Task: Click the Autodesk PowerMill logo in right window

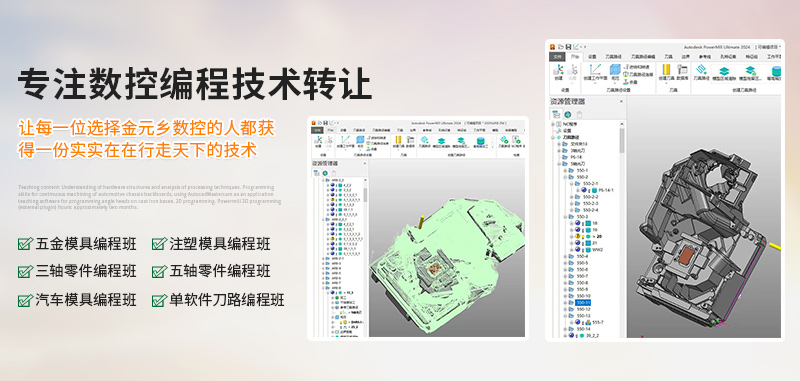Action: (553, 47)
